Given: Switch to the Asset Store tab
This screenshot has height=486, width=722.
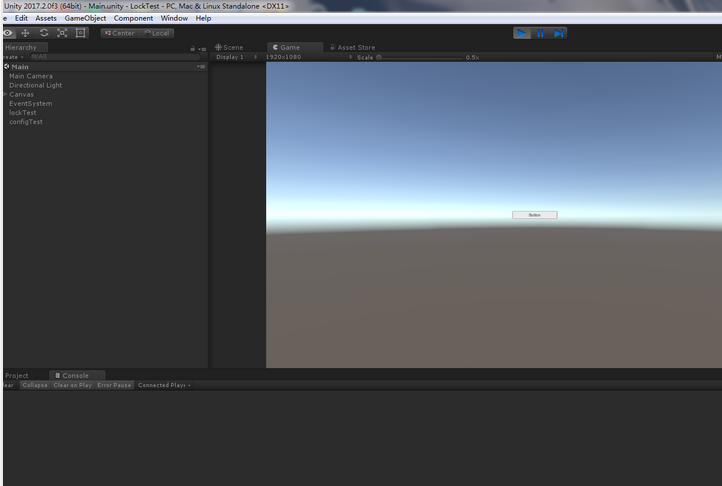Looking at the screenshot, I should click(353, 47).
